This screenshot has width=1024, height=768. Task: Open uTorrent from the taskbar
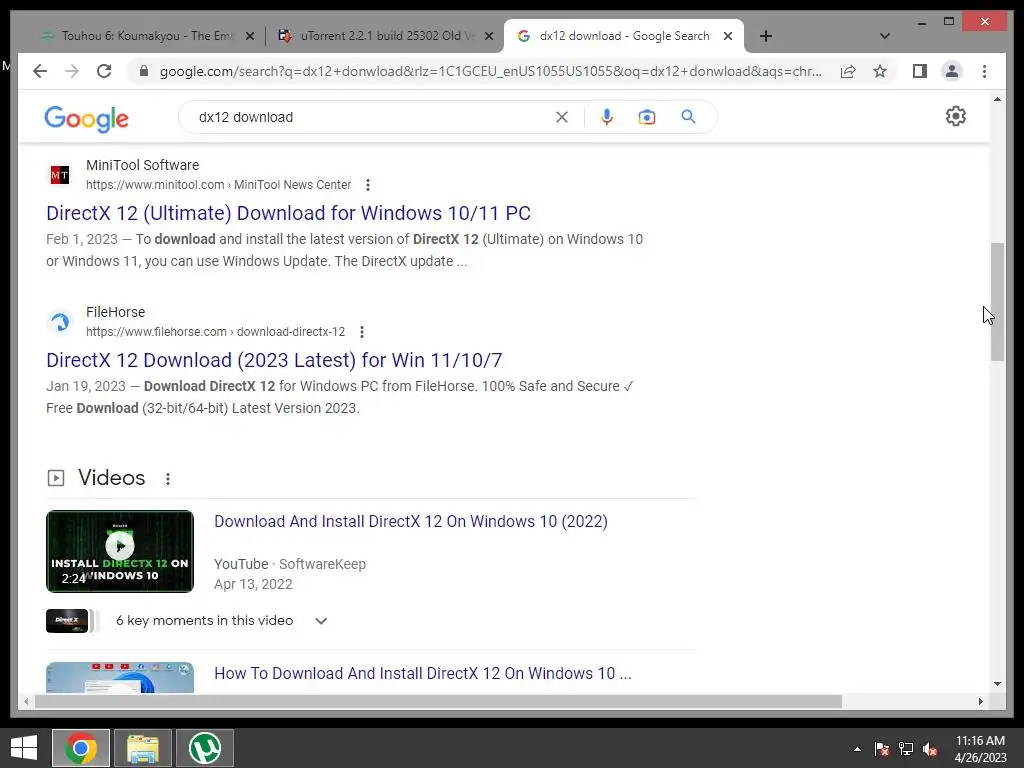click(205, 748)
